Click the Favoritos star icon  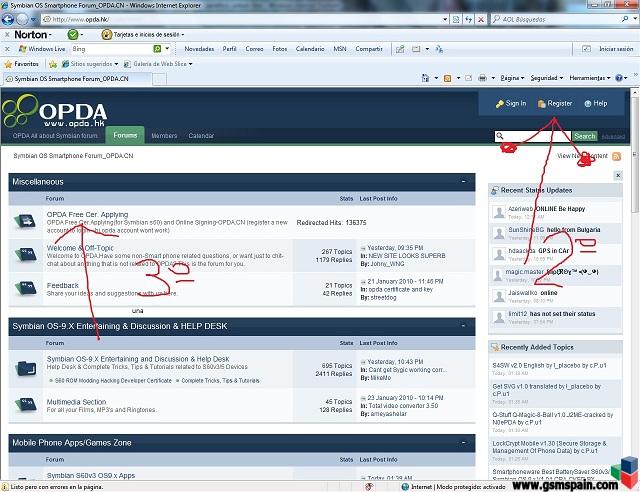[8, 64]
